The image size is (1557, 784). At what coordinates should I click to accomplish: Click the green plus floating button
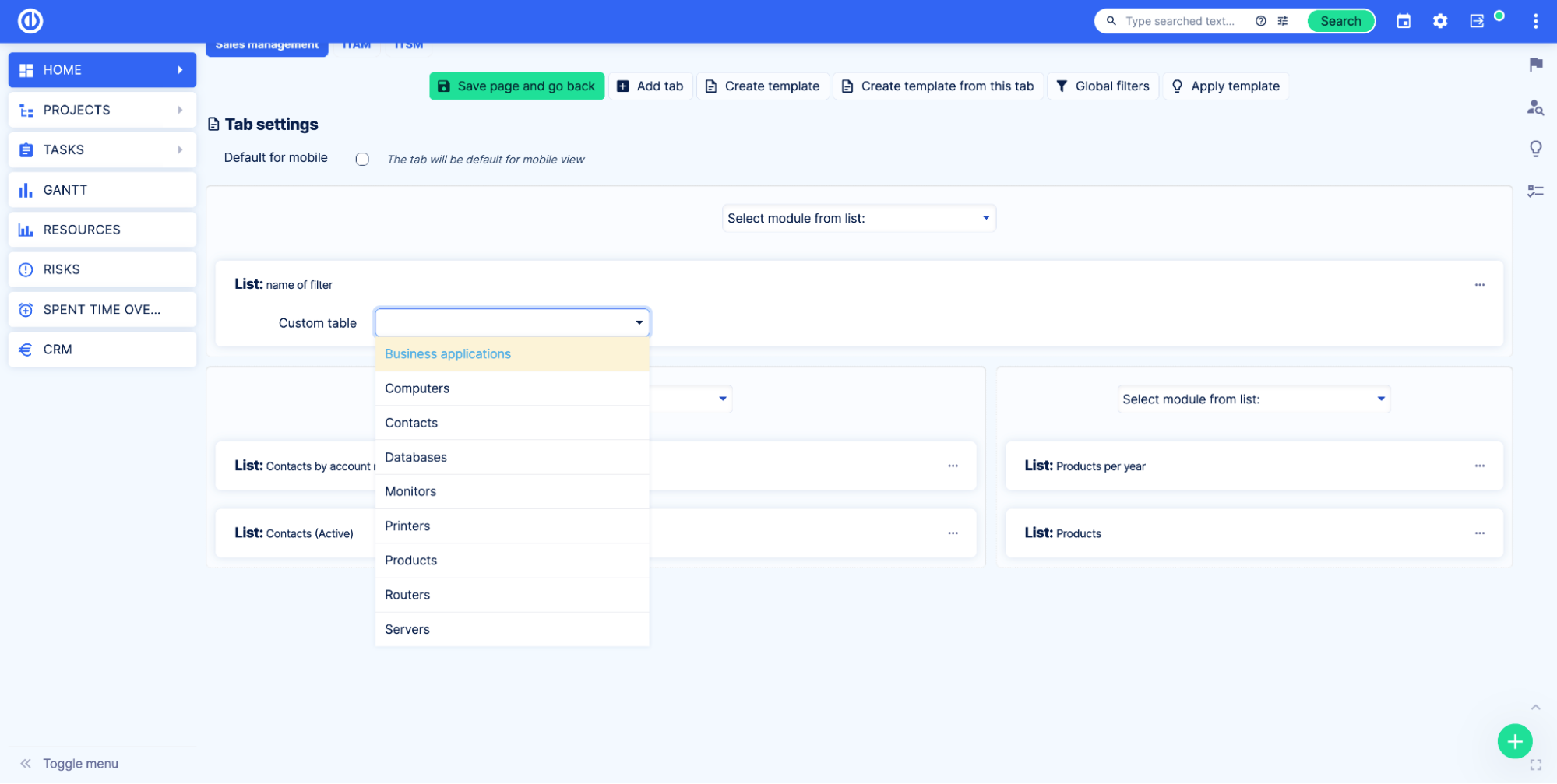(1514, 741)
